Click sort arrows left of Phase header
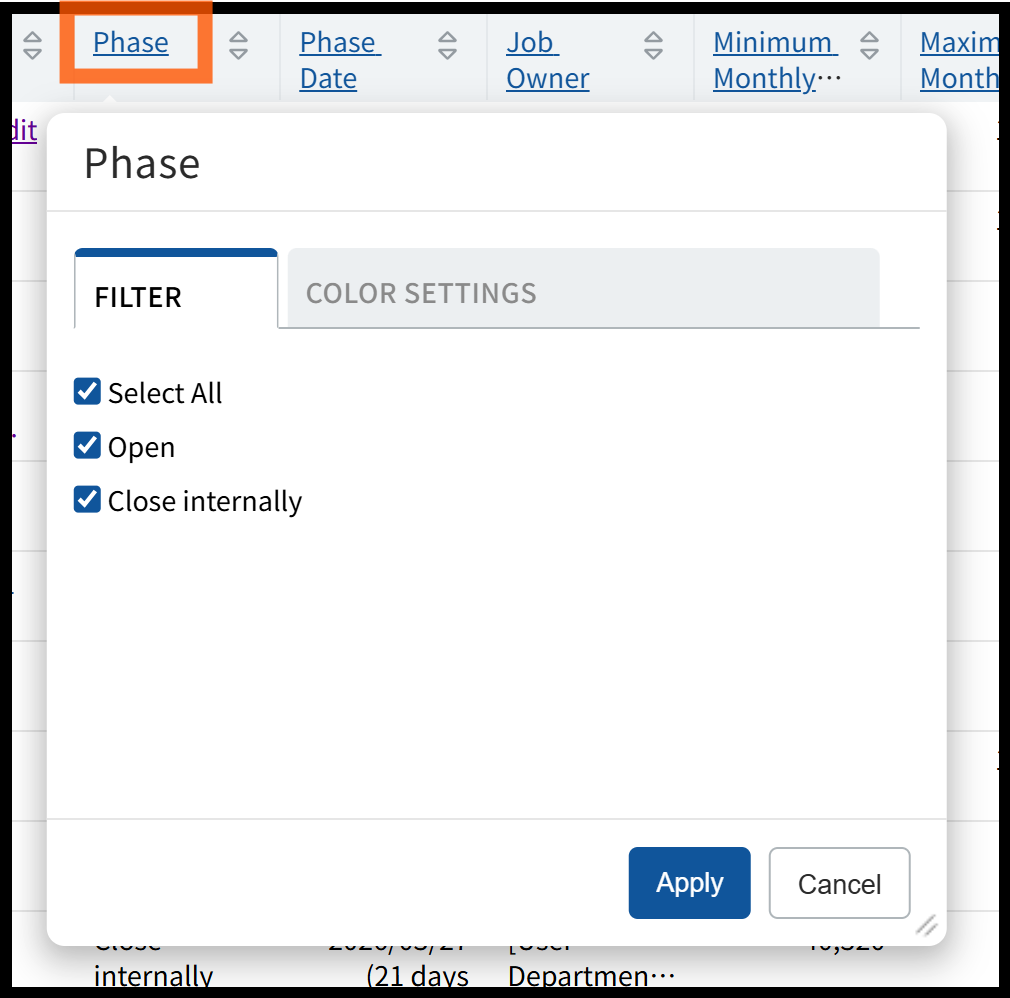The width and height of the screenshot is (1010, 998). click(33, 44)
